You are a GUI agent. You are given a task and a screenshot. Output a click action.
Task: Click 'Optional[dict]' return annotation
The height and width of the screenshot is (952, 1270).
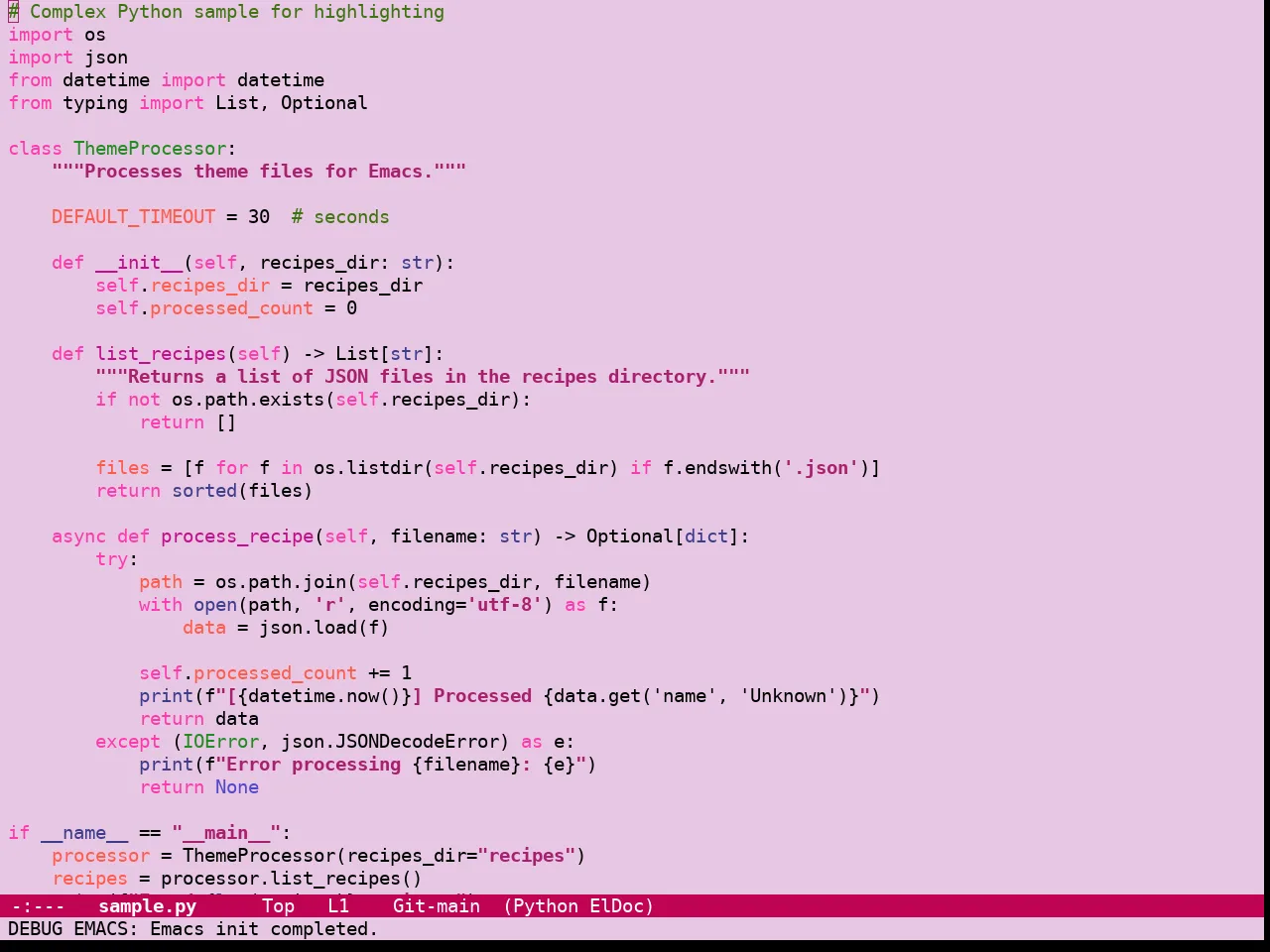click(x=663, y=536)
